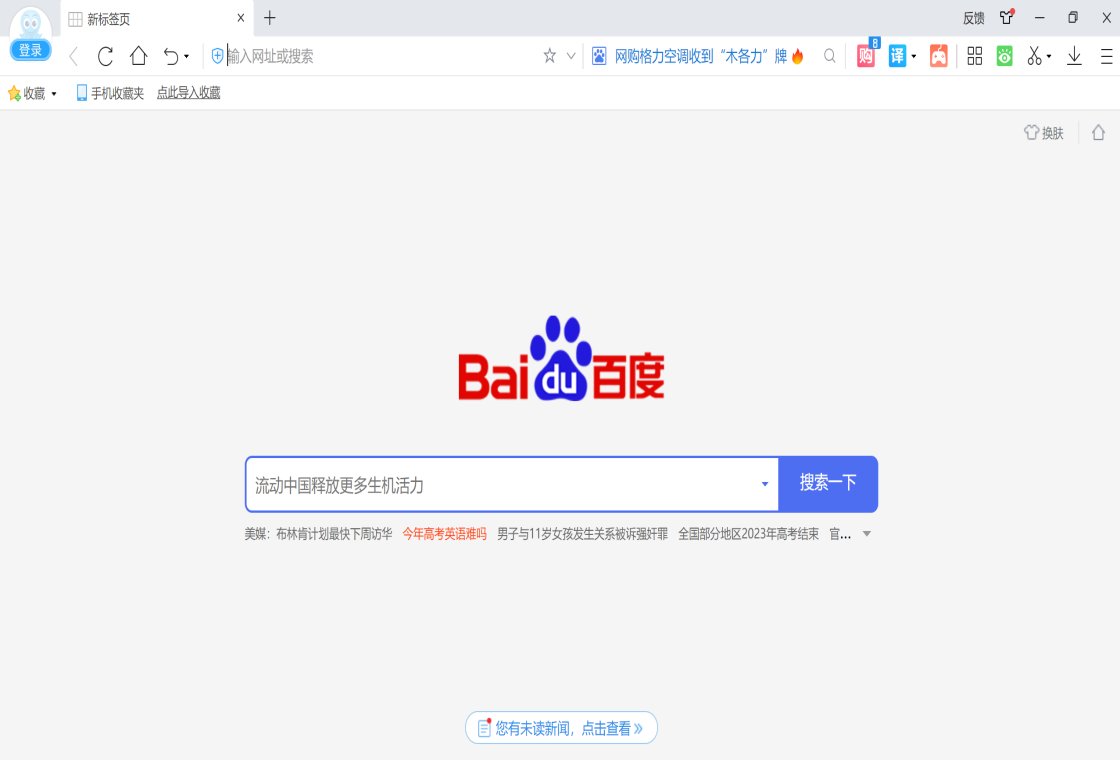Screen dimensions: 1120x760
Task: Open the 译 translate extension icon
Action: (x=897, y=56)
